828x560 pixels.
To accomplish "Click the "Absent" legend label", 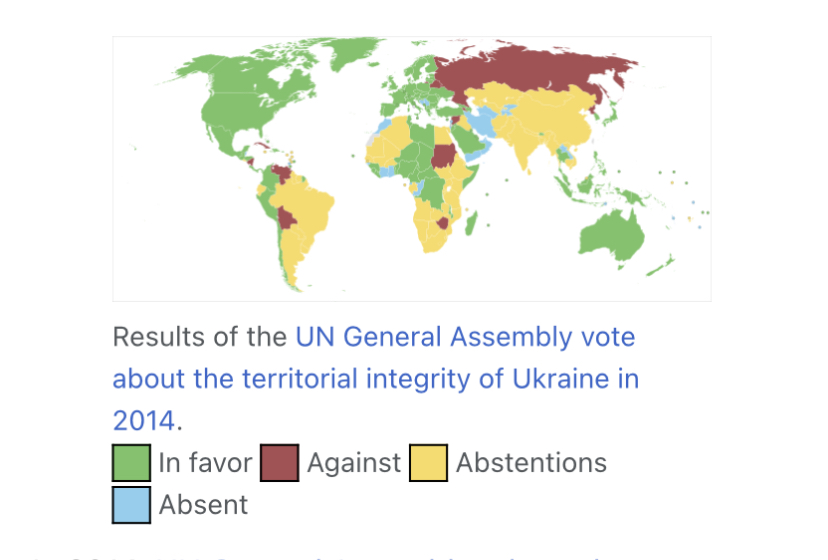I will tap(203, 505).
